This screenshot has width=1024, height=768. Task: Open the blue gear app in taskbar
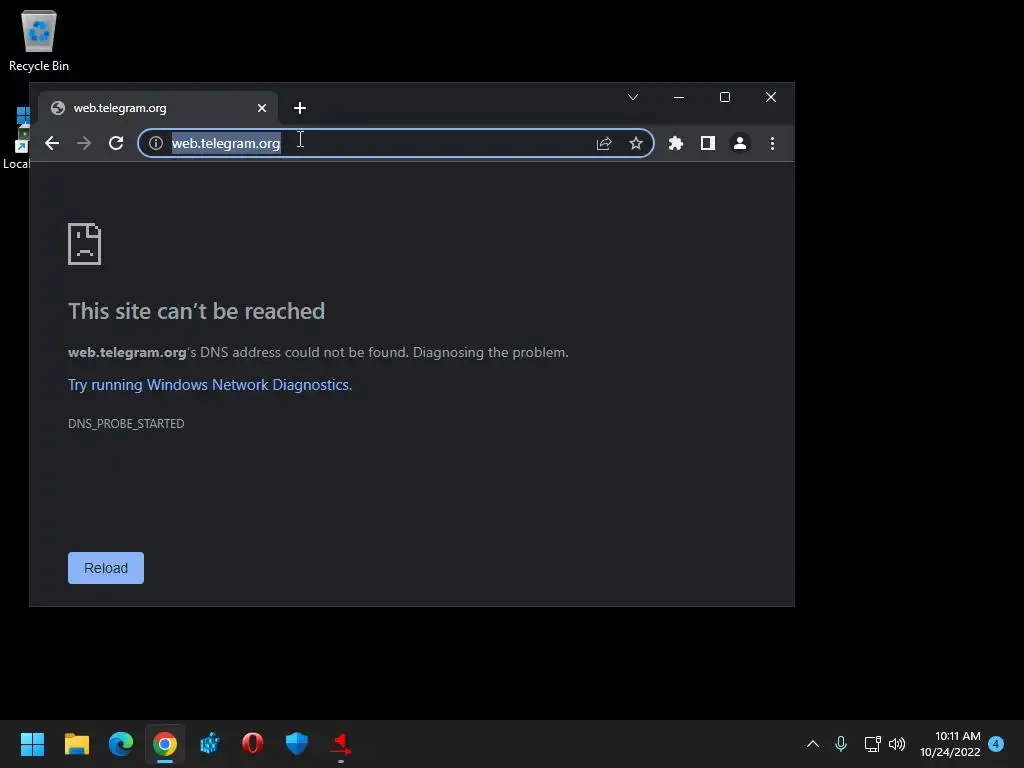pyautogui.click(x=209, y=743)
